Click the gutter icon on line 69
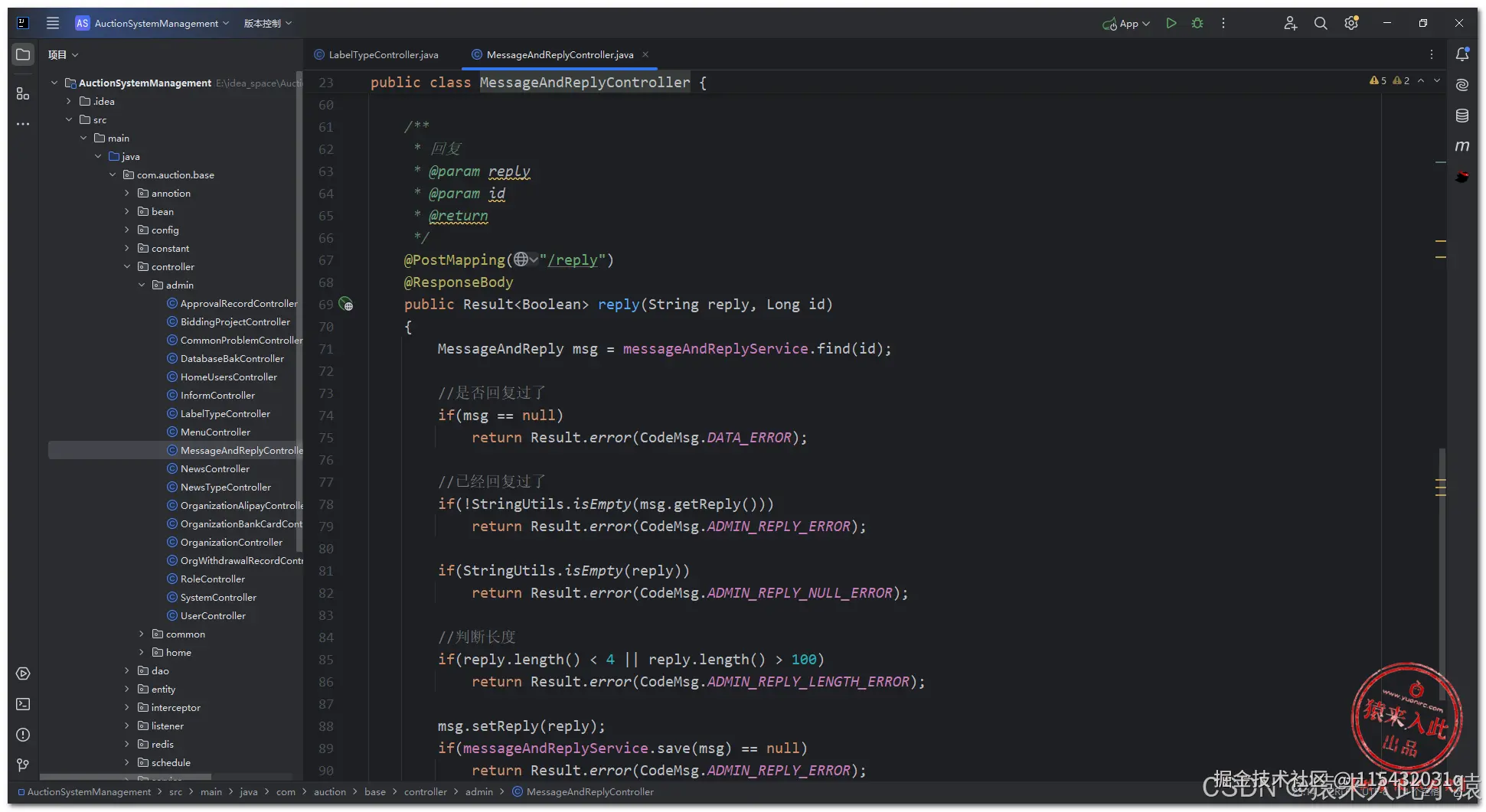 pos(346,304)
